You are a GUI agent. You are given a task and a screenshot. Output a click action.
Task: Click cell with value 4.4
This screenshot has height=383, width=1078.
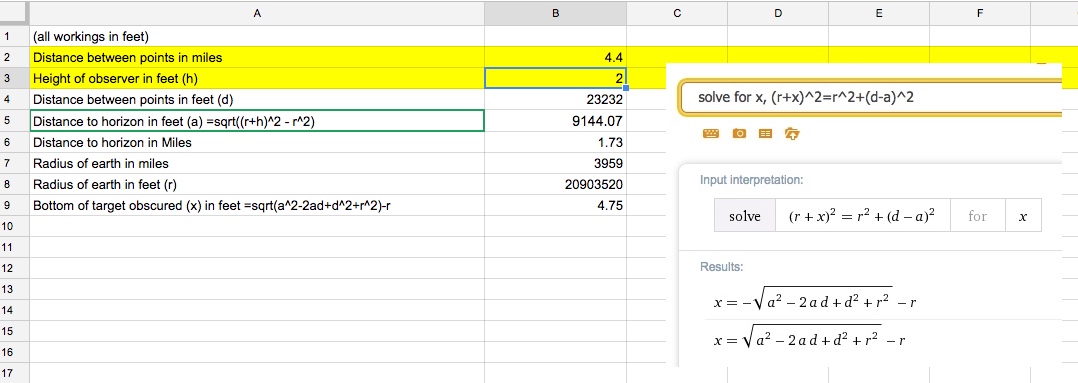point(556,57)
